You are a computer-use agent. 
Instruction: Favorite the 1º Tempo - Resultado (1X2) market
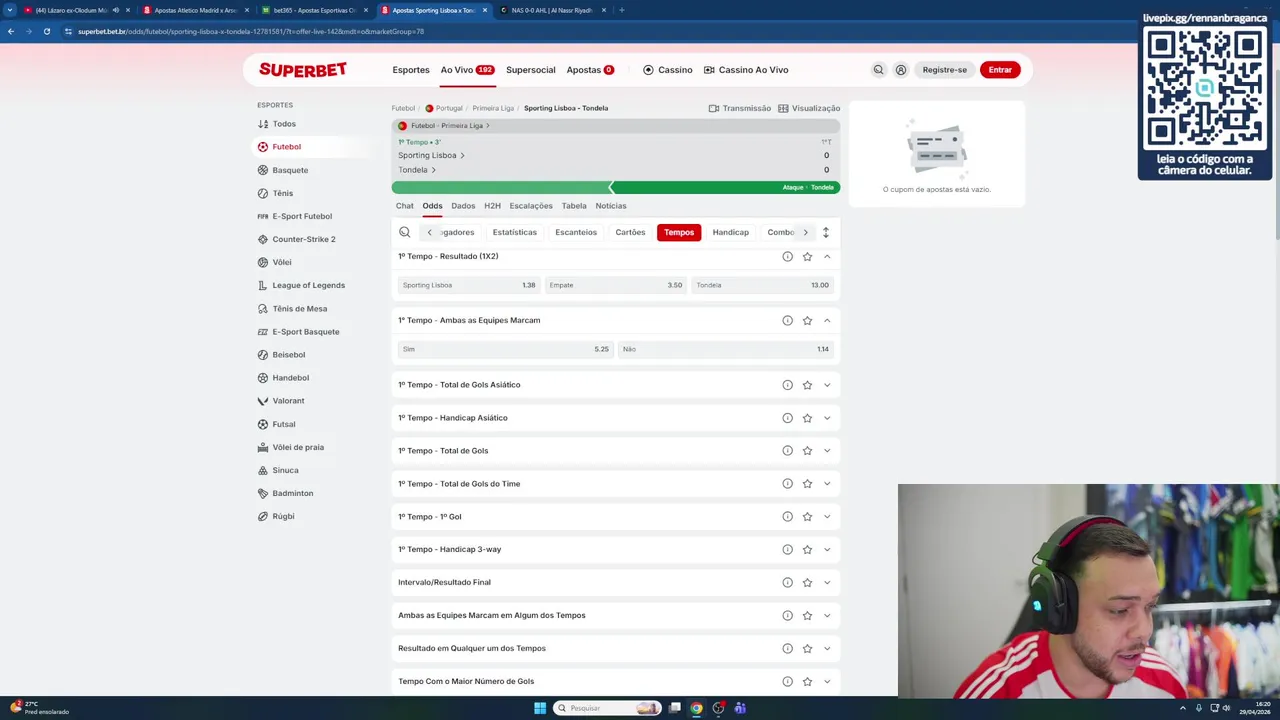click(x=807, y=257)
